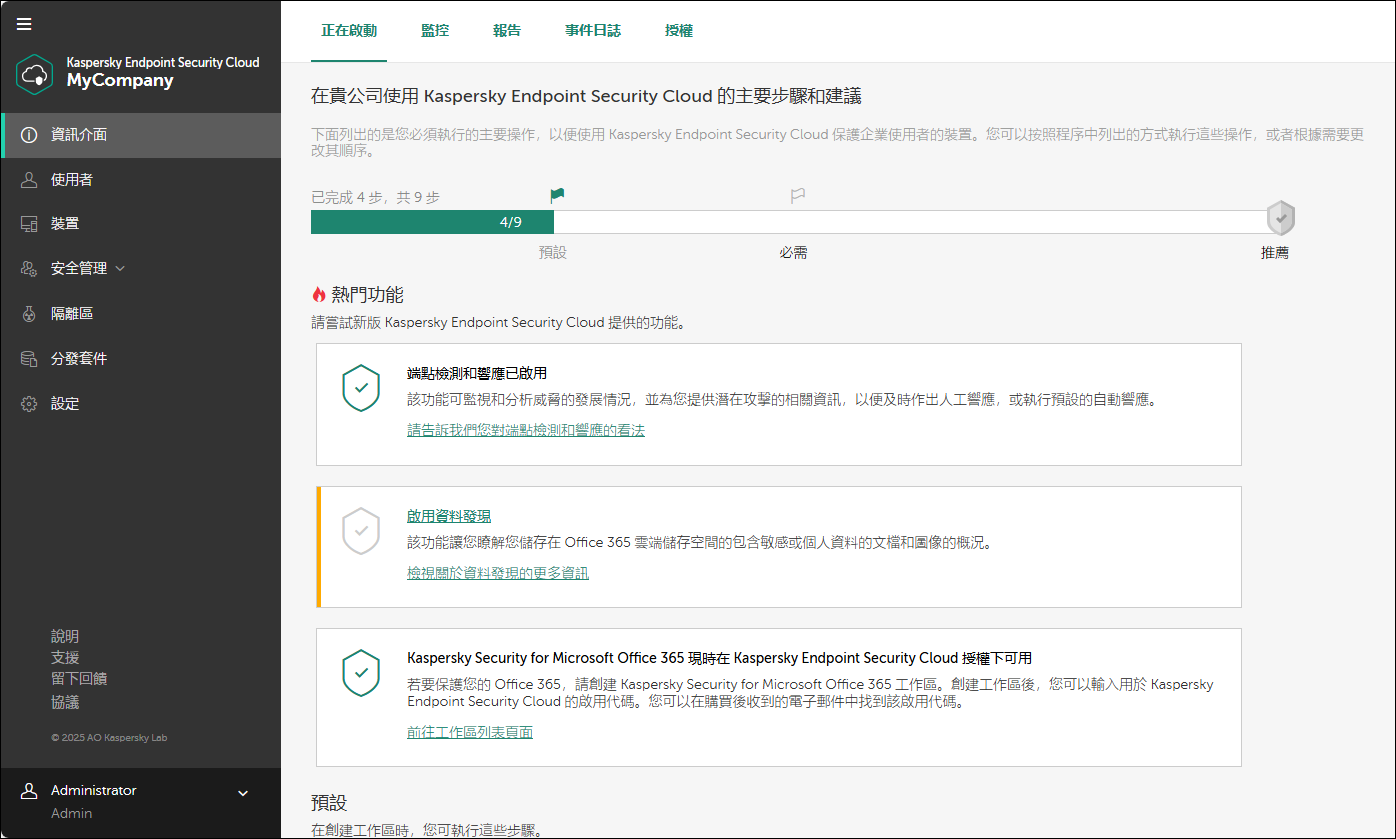Viewport: 1396px width, 839px height.
Task: Open the 啟用資料發現 link
Action: (x=448, y=516)
